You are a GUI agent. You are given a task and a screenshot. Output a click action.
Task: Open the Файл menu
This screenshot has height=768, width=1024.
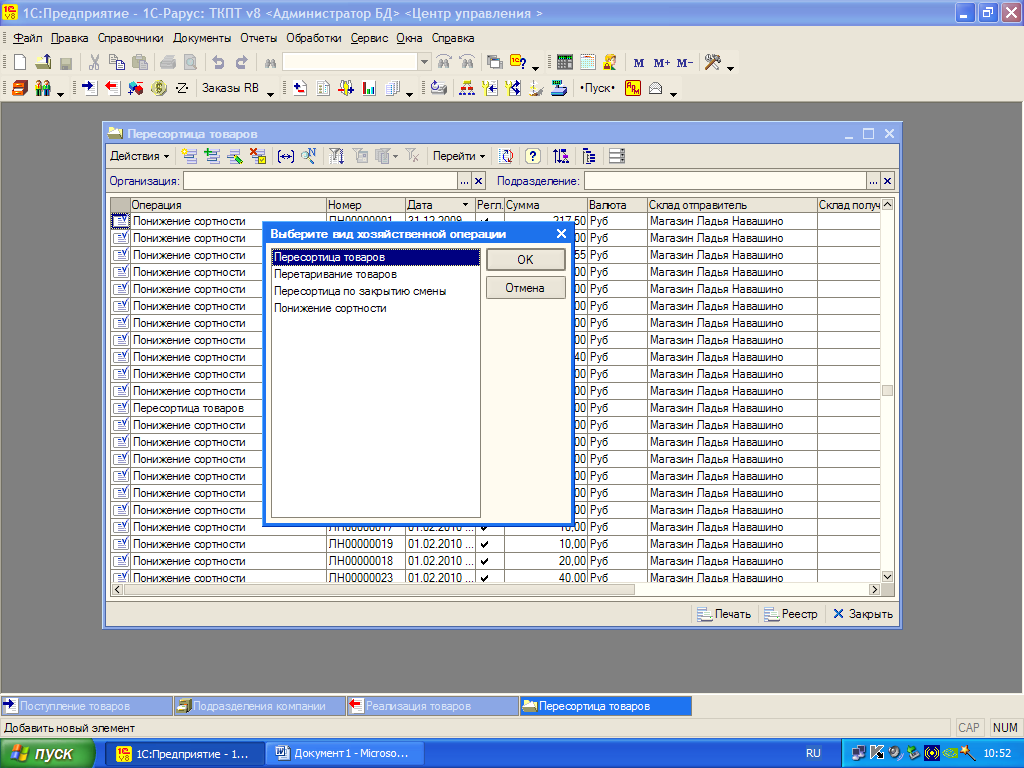tap(27, 38)
